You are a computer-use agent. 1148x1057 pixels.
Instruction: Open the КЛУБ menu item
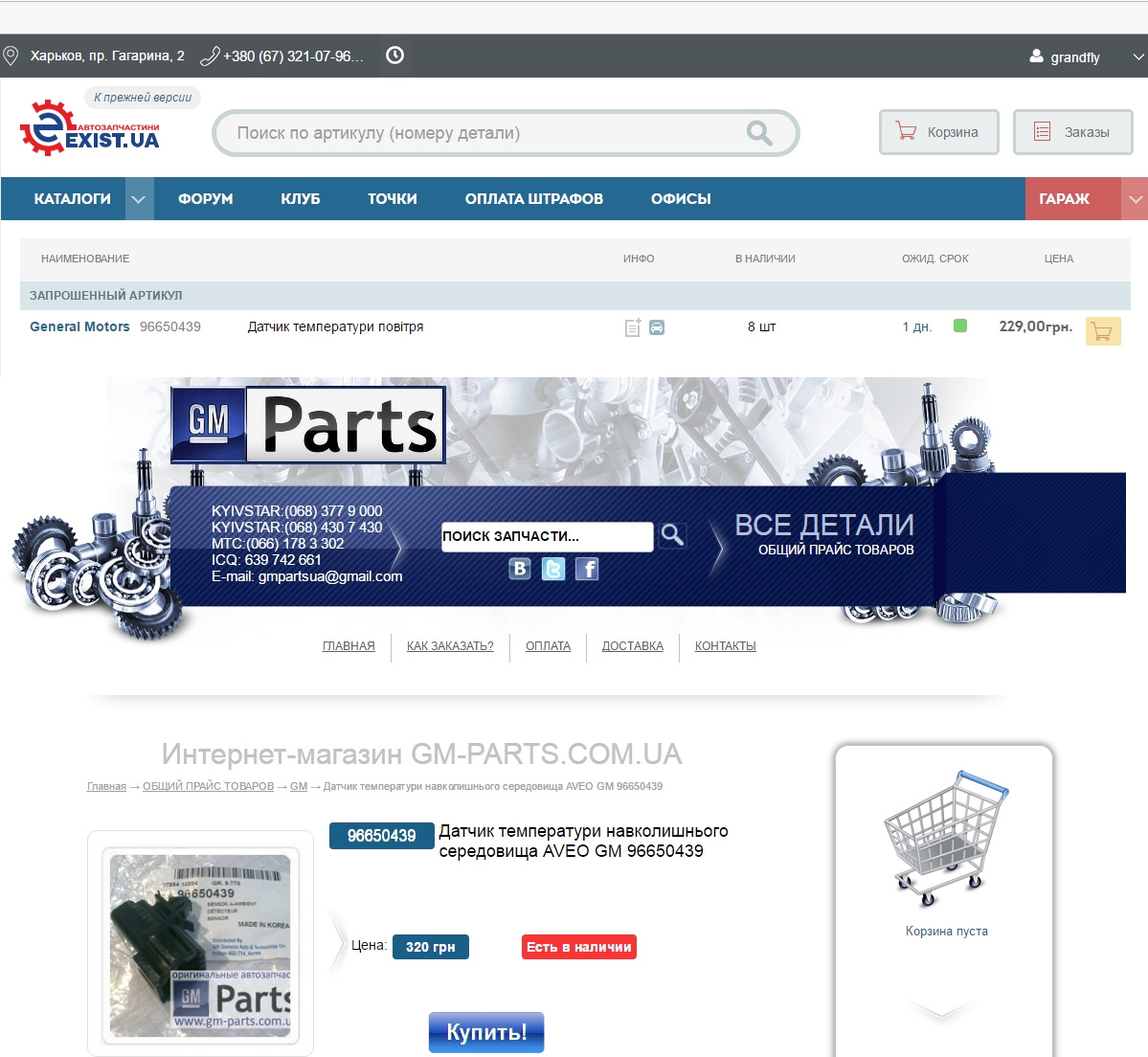coord(301,198)
